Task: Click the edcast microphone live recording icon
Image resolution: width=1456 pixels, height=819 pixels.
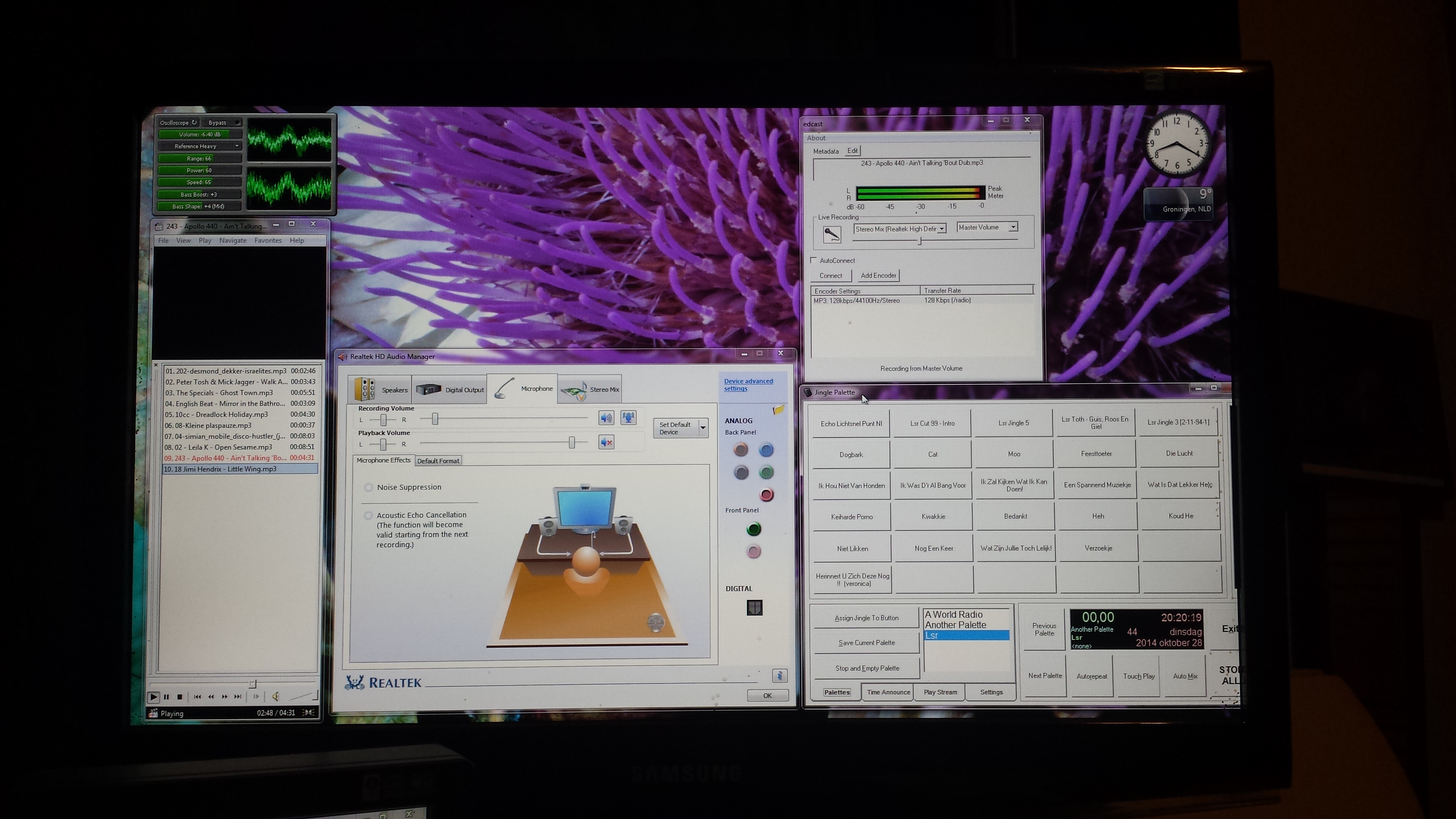Action: point(831,234)
